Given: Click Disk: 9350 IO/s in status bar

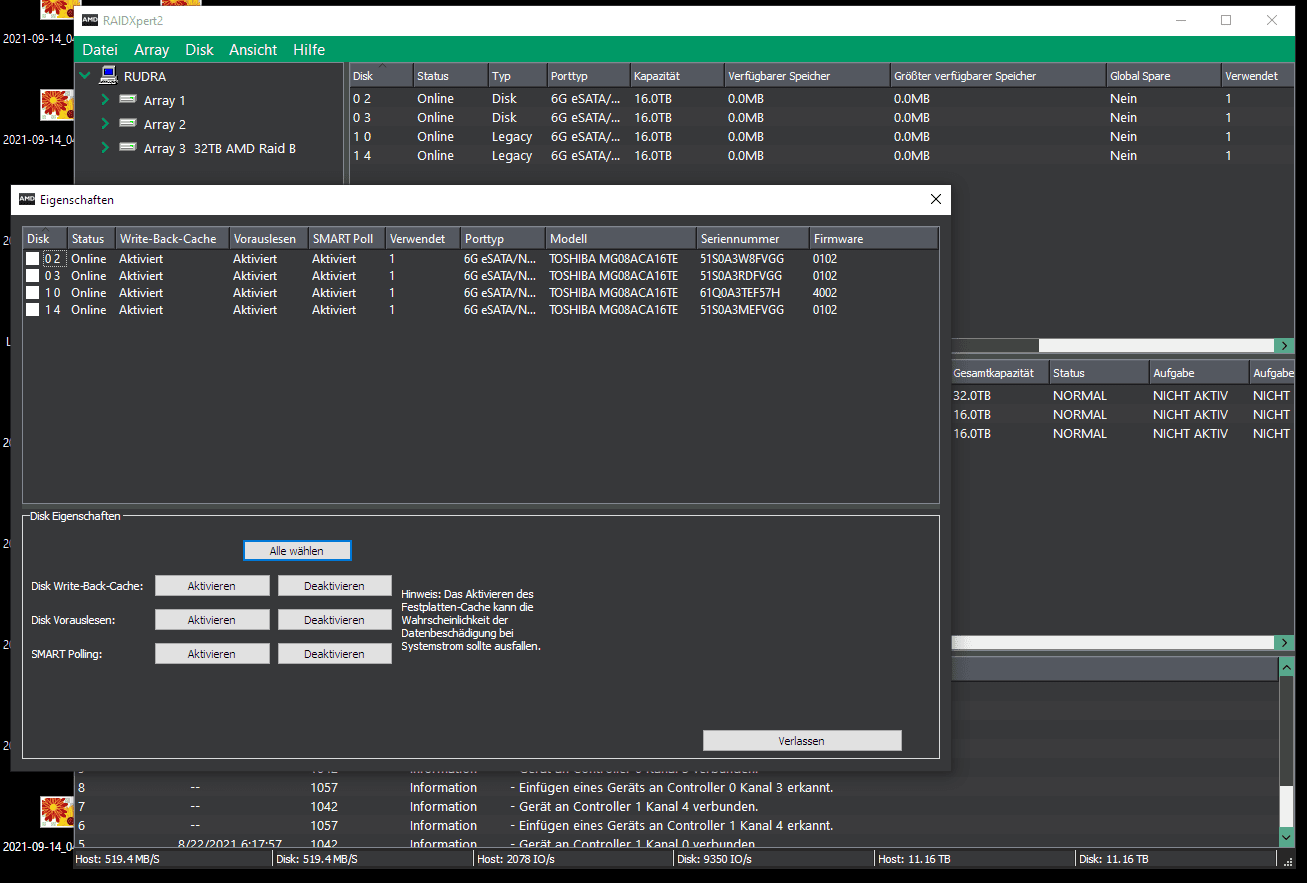Looking at the screenshot, I should coord(714,859).
